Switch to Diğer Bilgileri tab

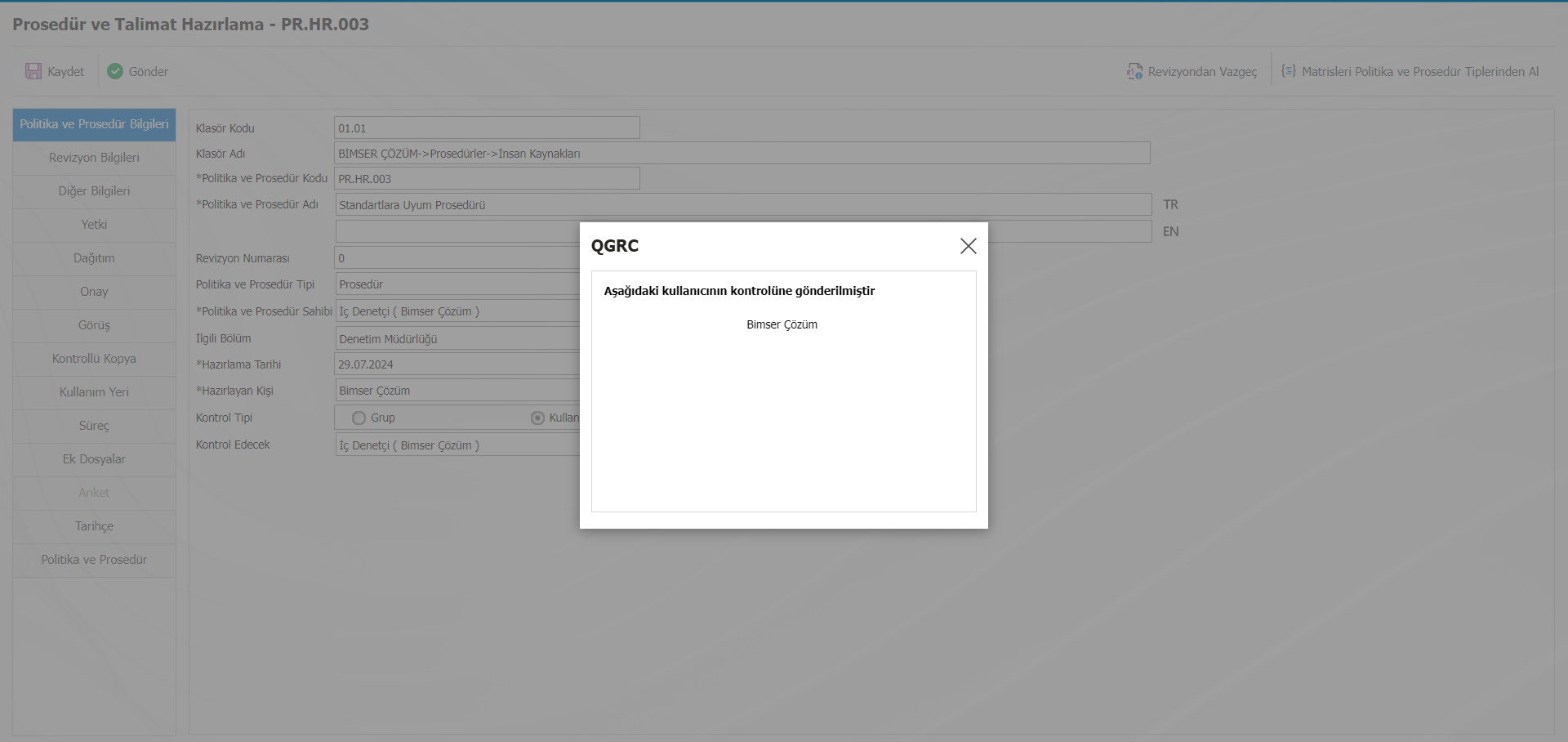click(x=94, y=191)
